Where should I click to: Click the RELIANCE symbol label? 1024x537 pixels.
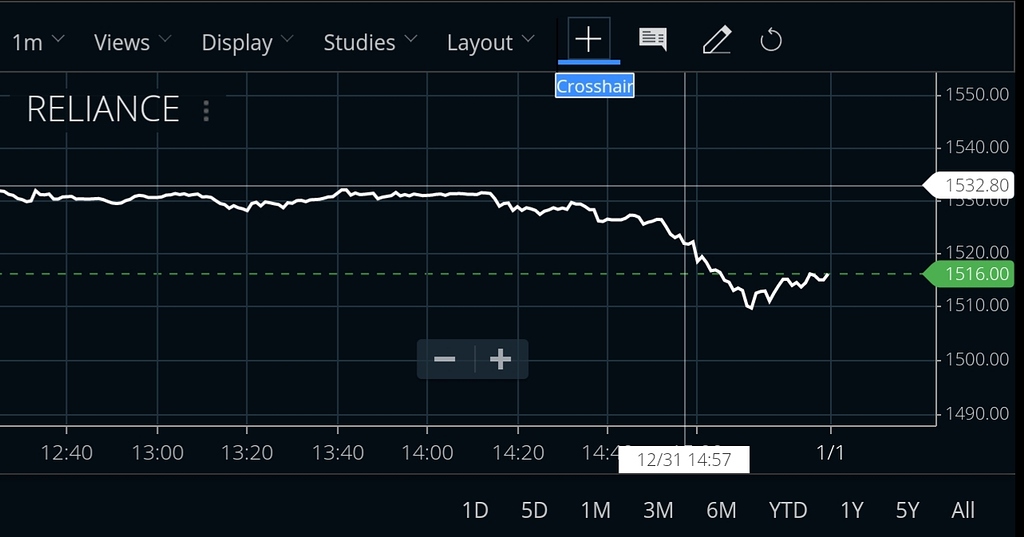point(103,109)
